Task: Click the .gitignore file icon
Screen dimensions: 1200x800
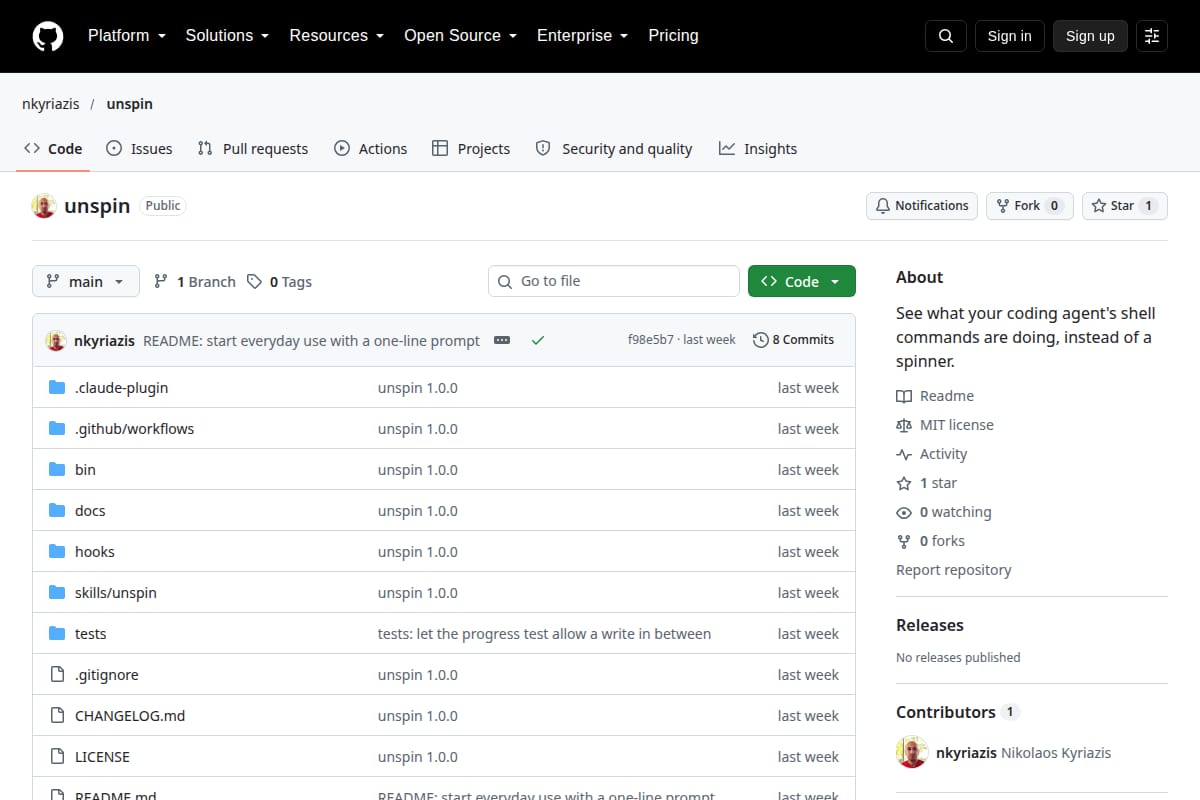Action: point(57,675)
